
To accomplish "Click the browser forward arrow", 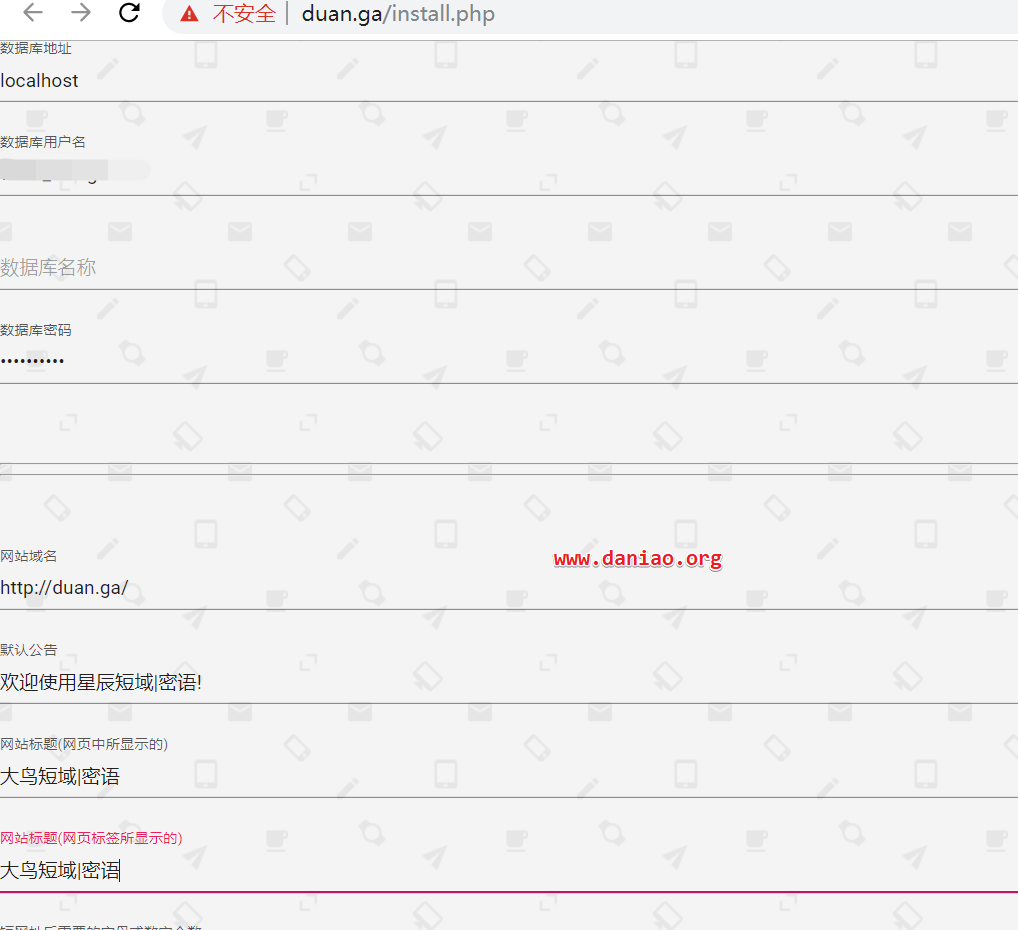I will [81, 14].
